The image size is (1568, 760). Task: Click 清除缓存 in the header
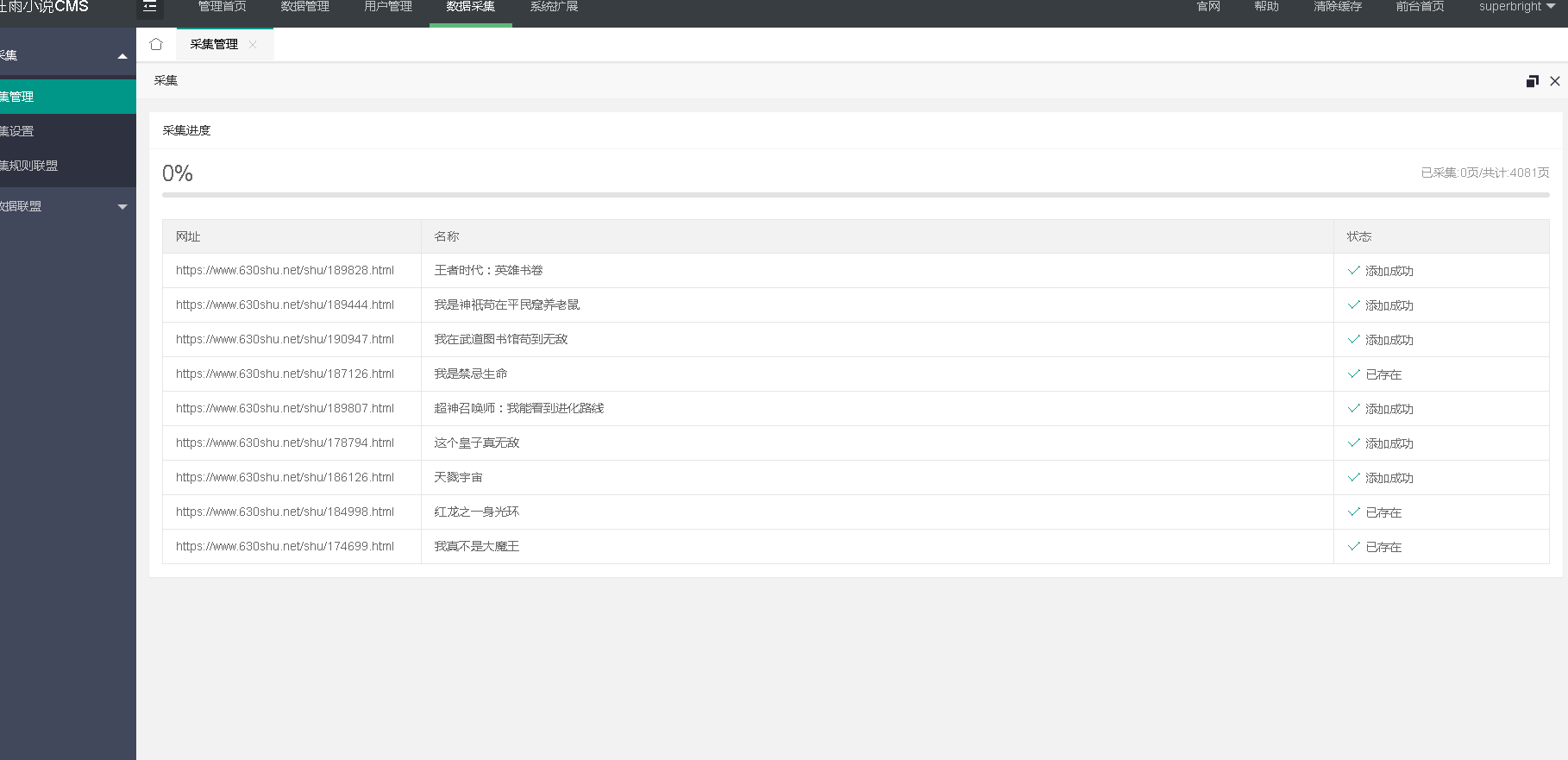point(1338,7)
